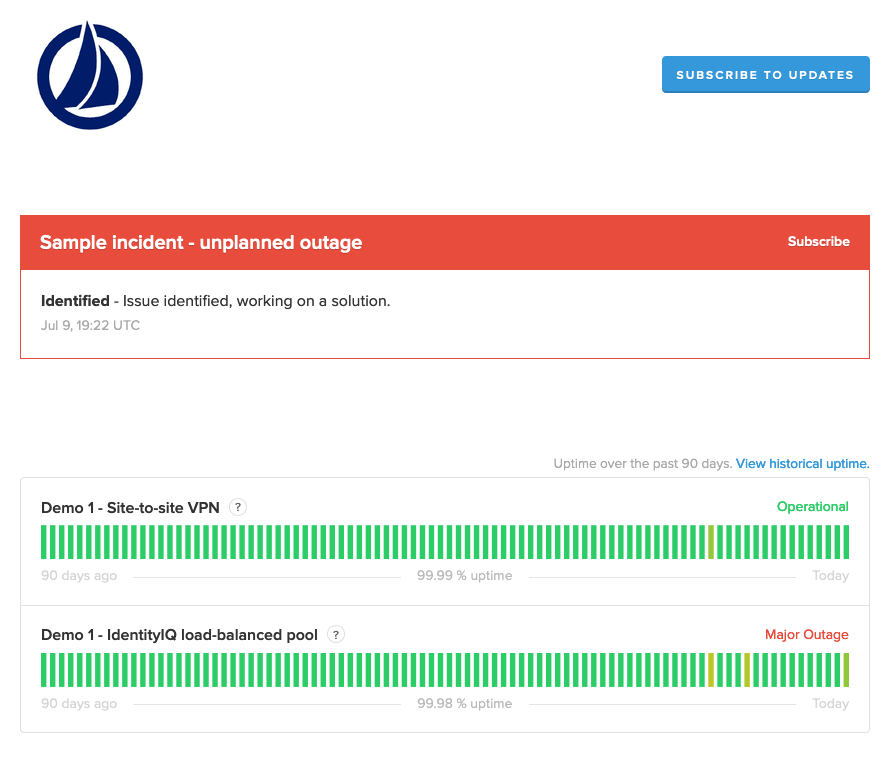Click first yellow bar in IdentityIQ uptime row

710,670
